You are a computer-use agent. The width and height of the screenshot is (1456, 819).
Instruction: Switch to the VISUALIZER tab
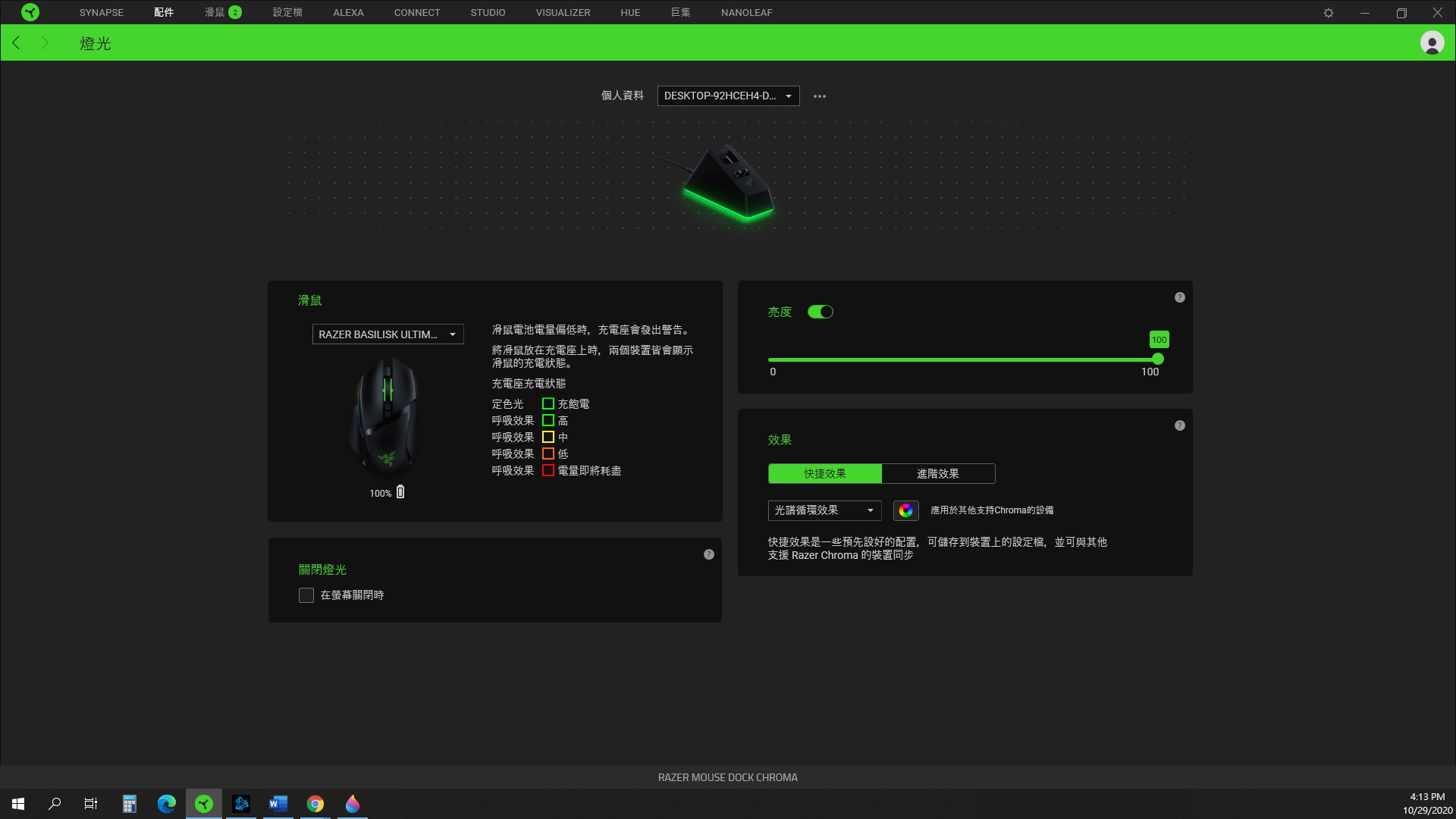click(x=563, y=12)
